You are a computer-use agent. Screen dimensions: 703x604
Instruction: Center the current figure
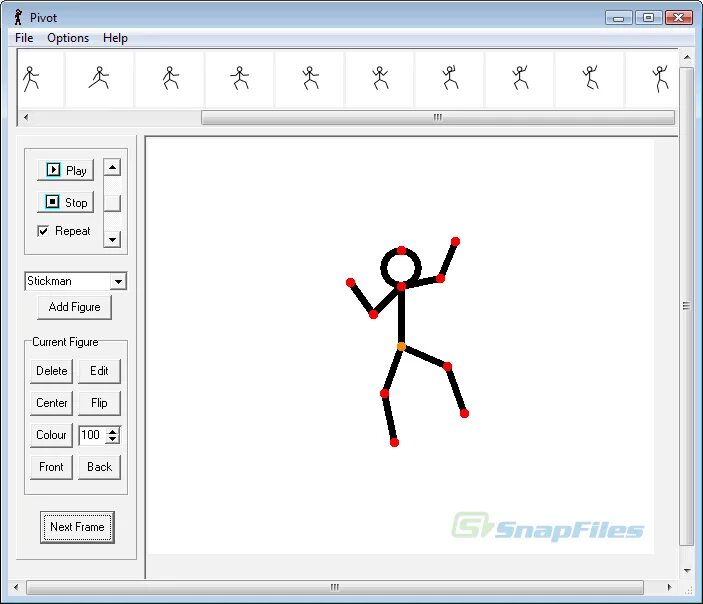click(52, 403)
